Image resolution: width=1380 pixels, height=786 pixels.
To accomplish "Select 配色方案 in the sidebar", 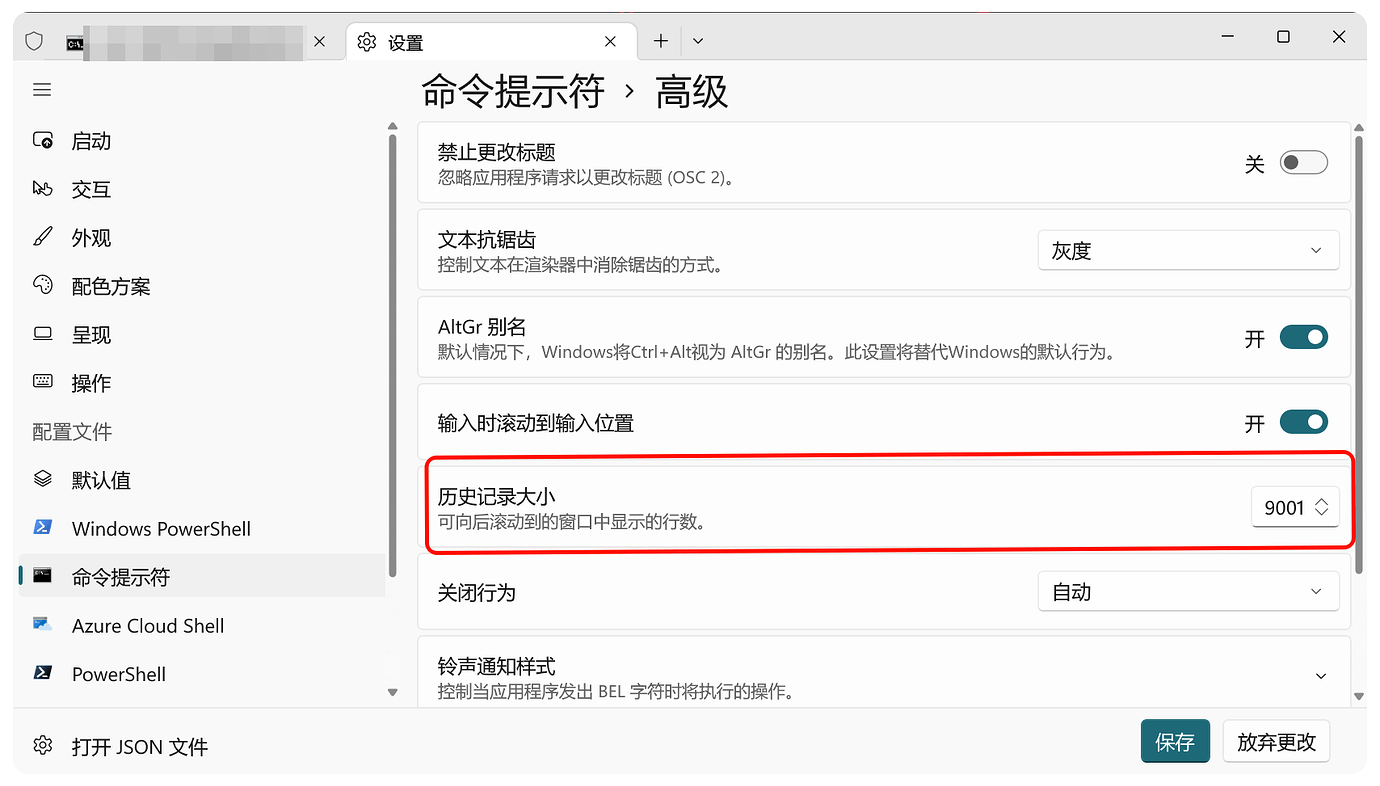I will point(202,286).
